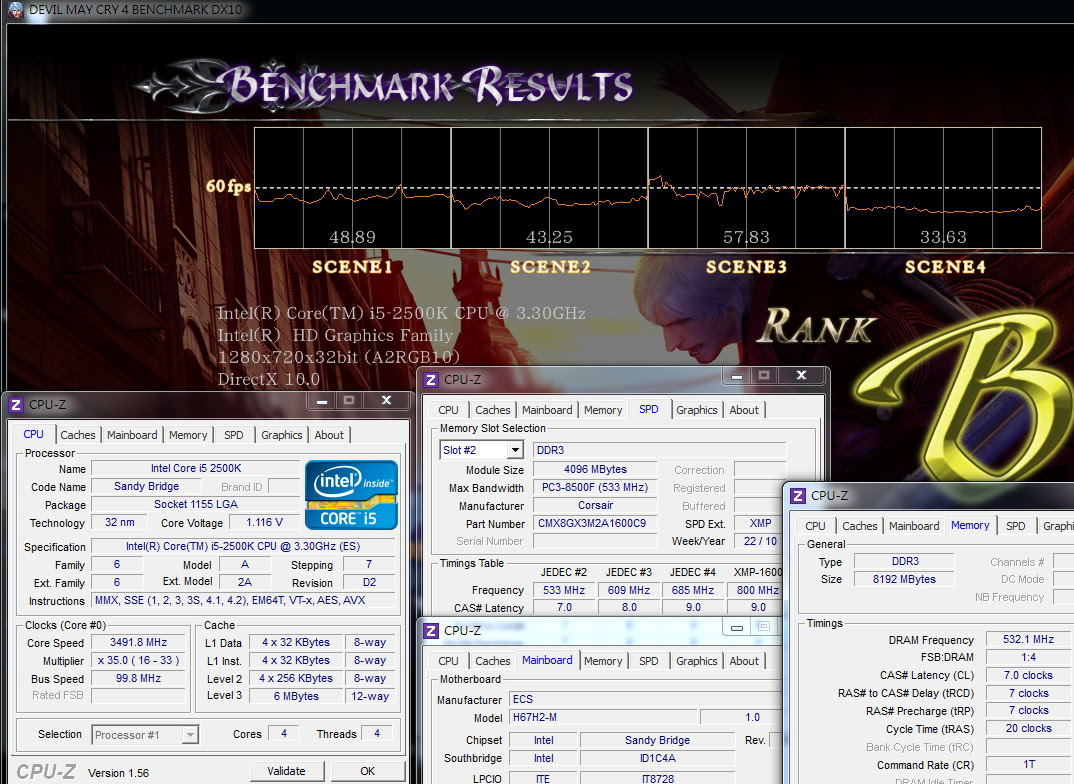Close the left CPU-Z window

tap(386, 400)
